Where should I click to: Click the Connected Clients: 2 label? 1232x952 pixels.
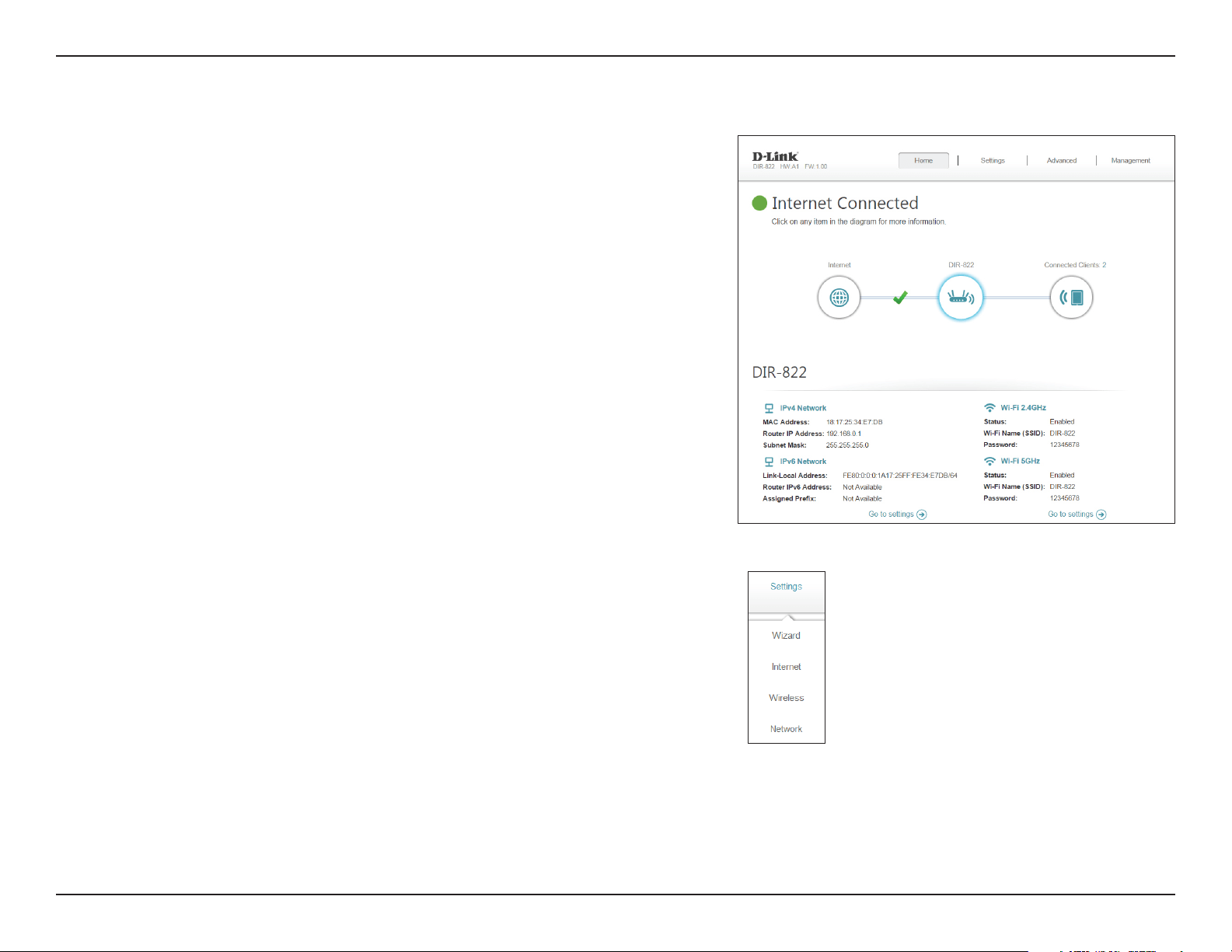tap(1075, 265)
